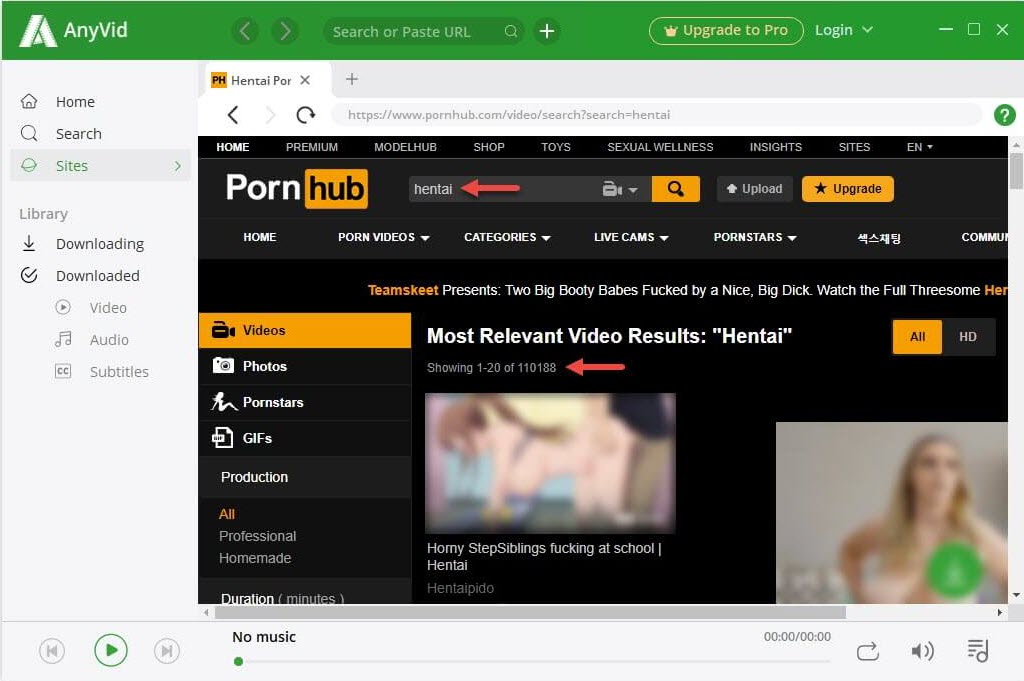The width and height of the screenshot is (1024, 681).
Task: Expand the LIVE CAMS dropdown
Action: (x=631, y=238)
